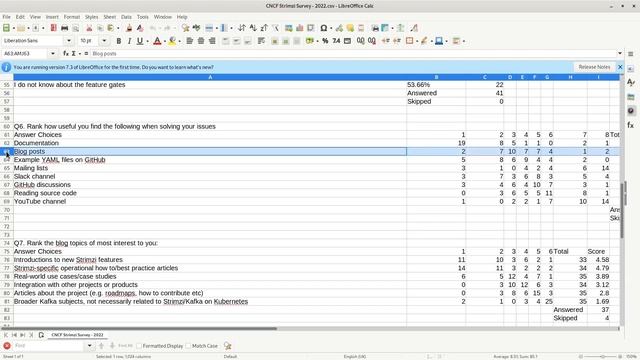Open the Sheet menu
Screen dimensions: 640x360
109,17
